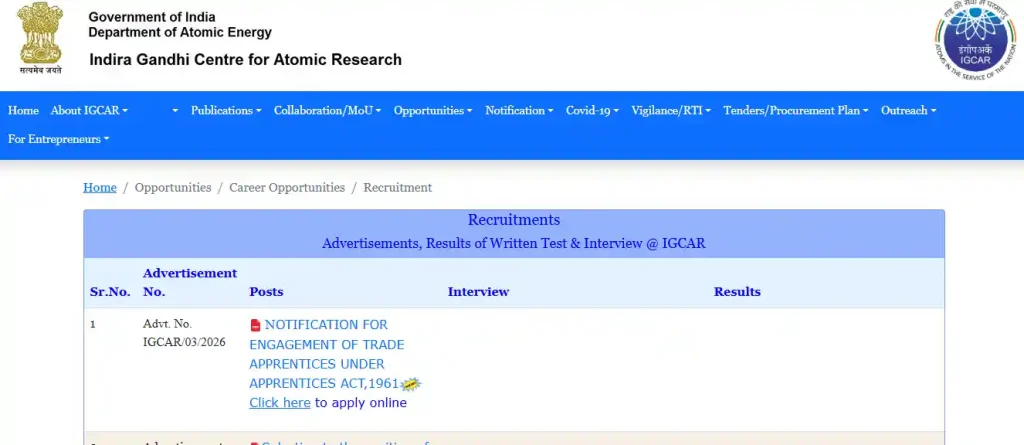
Task: Expand the For Entrepreneurs menu
Action: pyautogui.click(x=59, y=139)
